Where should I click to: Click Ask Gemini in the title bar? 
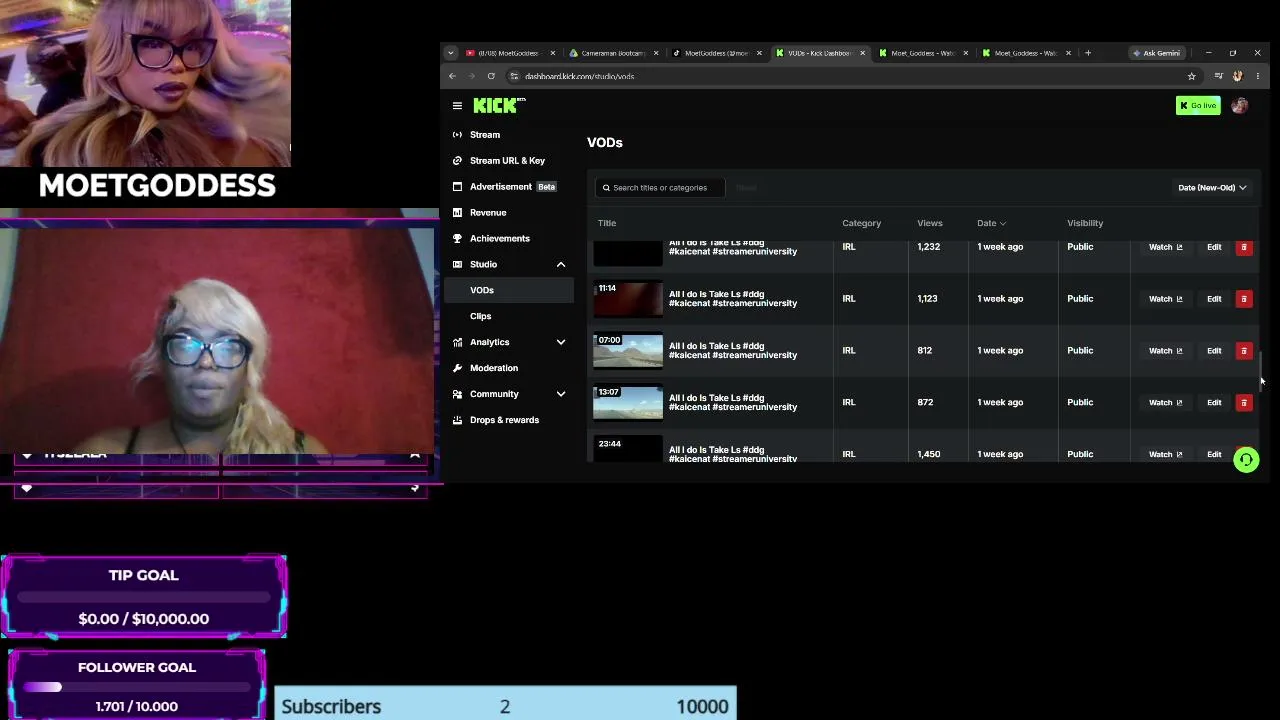[1156, 53]
